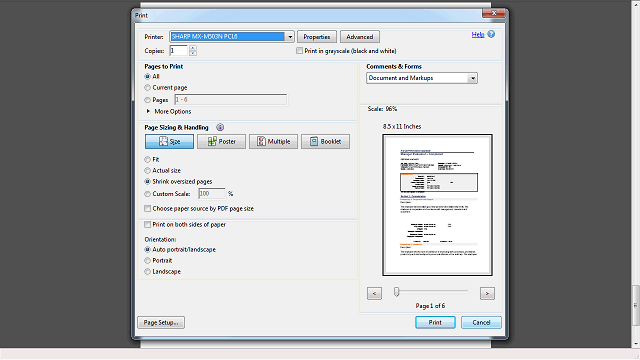The image size is (640, 360).
Task: Cancel the print dialog
Action: [481, 322]
